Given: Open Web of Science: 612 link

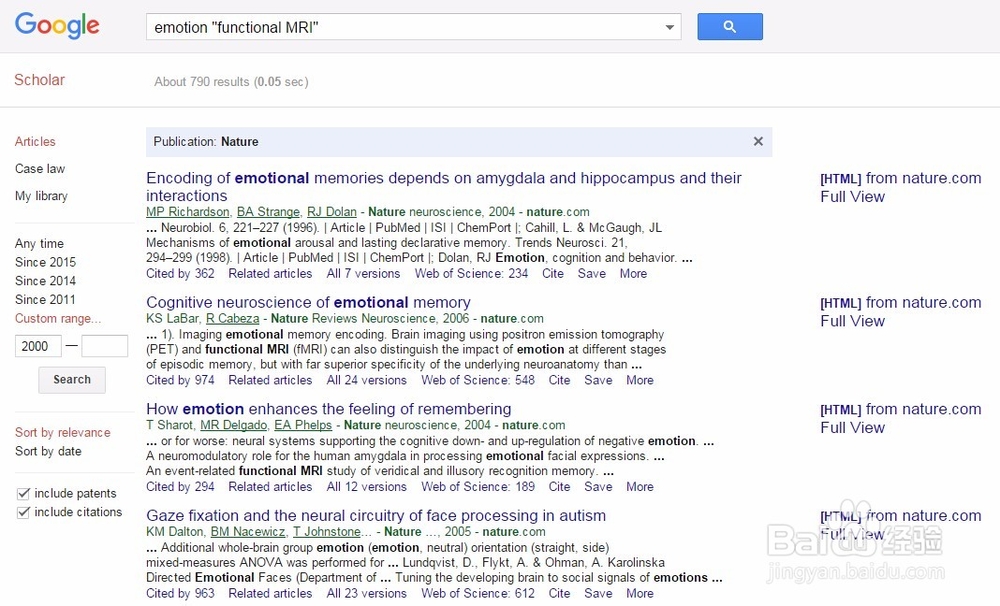Looking at the screenshot, I should coord(478,593).
